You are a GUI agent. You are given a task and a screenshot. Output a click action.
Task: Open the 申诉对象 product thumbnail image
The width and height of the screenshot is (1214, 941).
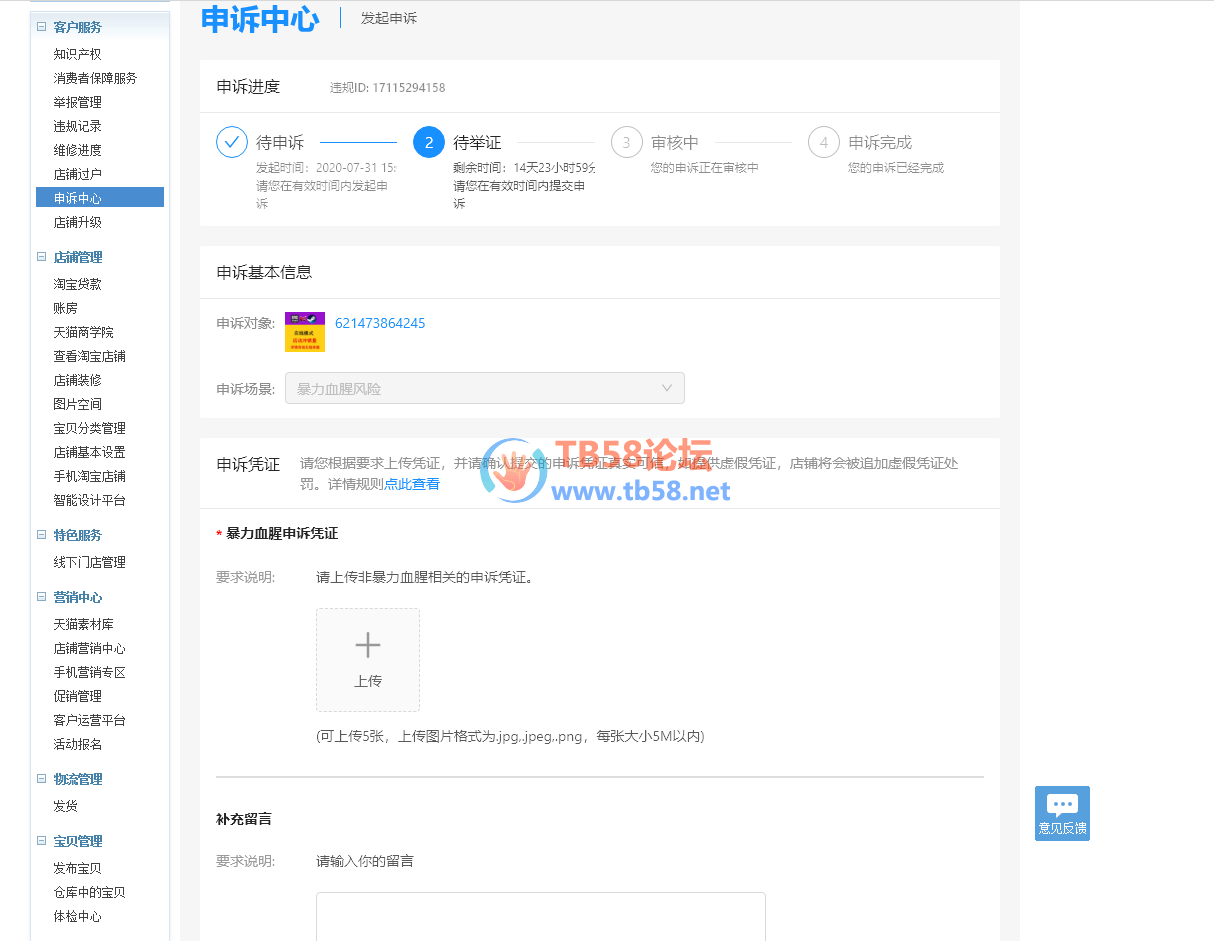305,331
